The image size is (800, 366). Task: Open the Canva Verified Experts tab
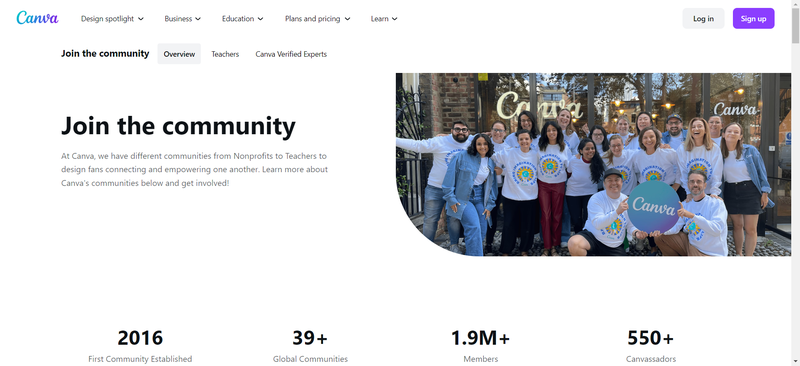(x=291, y=54)
